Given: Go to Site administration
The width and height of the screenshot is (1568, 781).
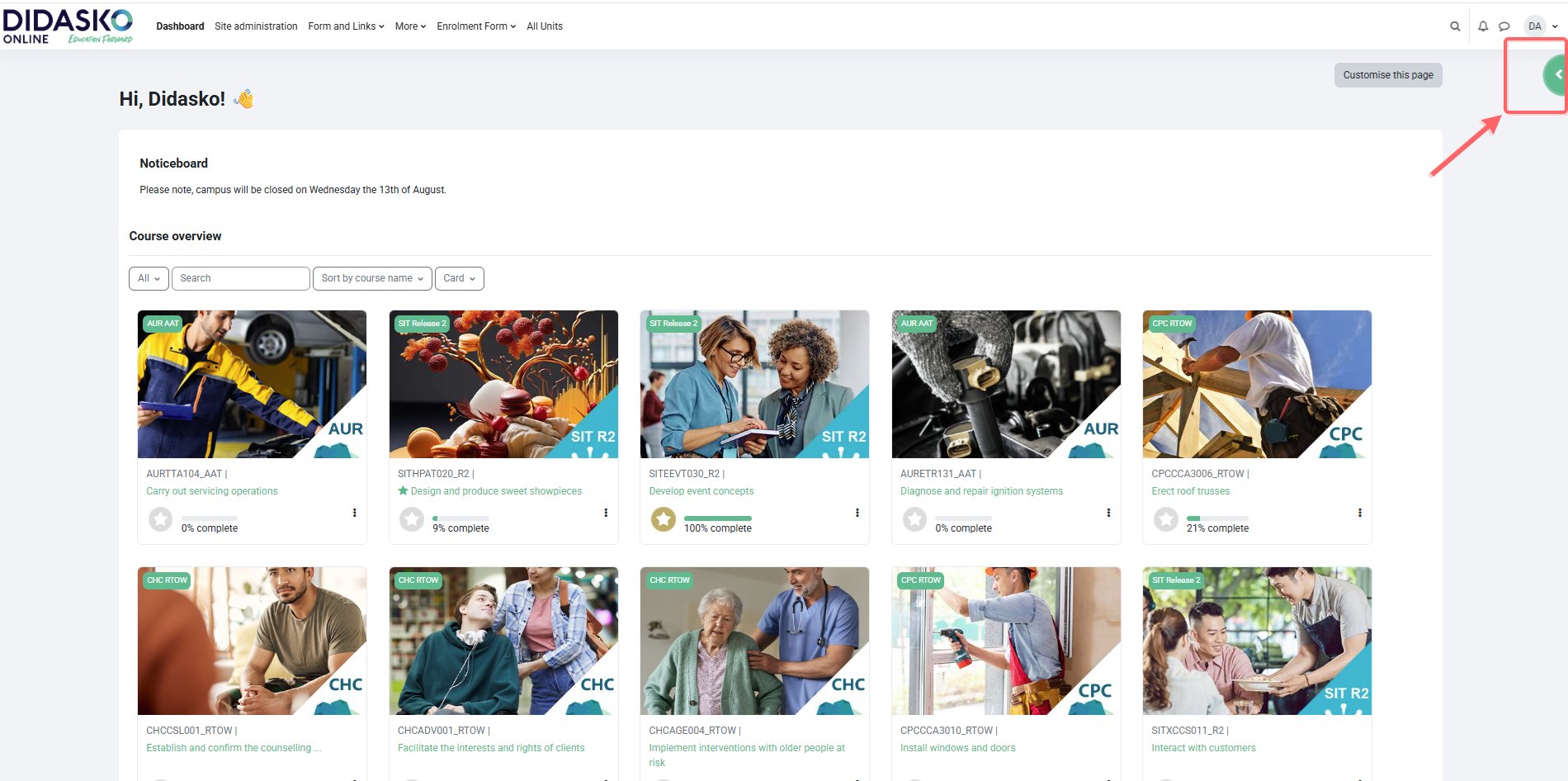Looking at the screenshot, I should tap(256, 26).
